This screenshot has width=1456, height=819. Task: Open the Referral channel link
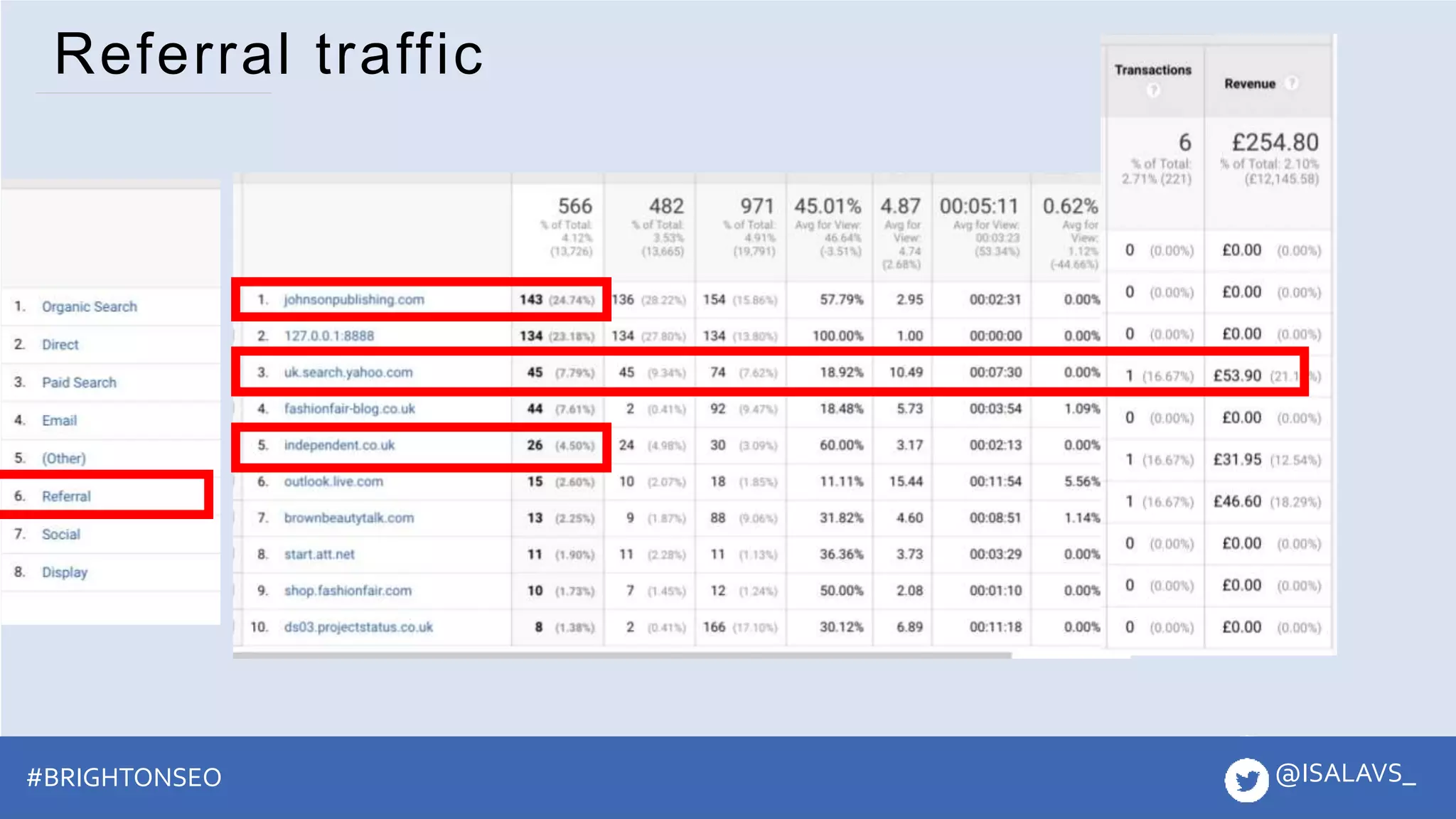coord(66,496)
